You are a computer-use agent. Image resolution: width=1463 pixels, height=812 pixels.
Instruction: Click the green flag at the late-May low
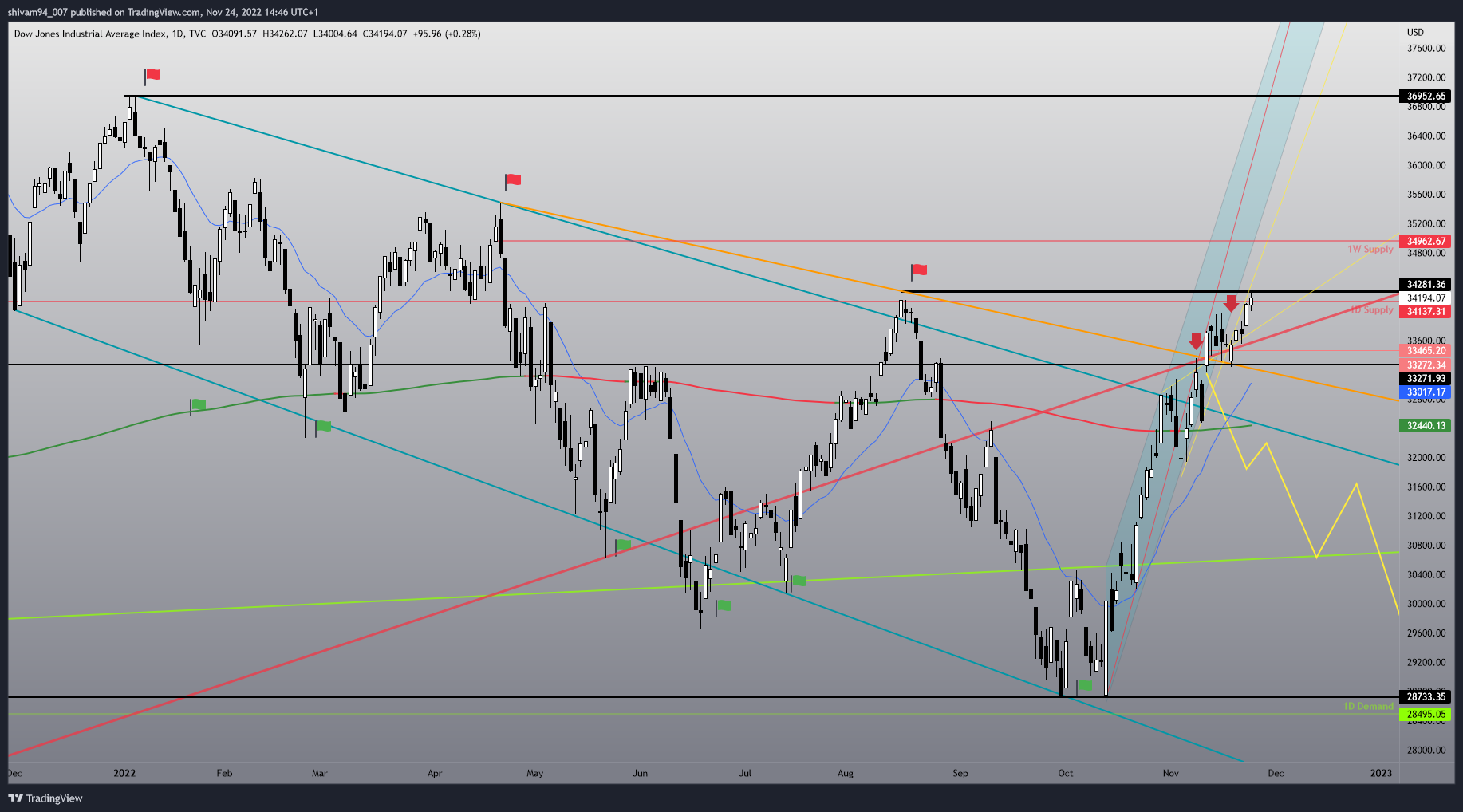(x=622, y=546)
